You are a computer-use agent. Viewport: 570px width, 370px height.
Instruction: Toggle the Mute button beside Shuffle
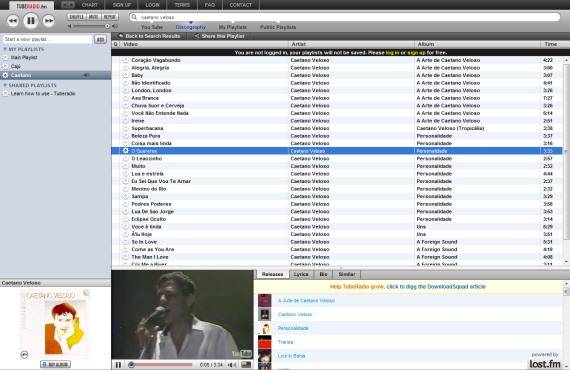pyautogui.click(x=93, y=17)
